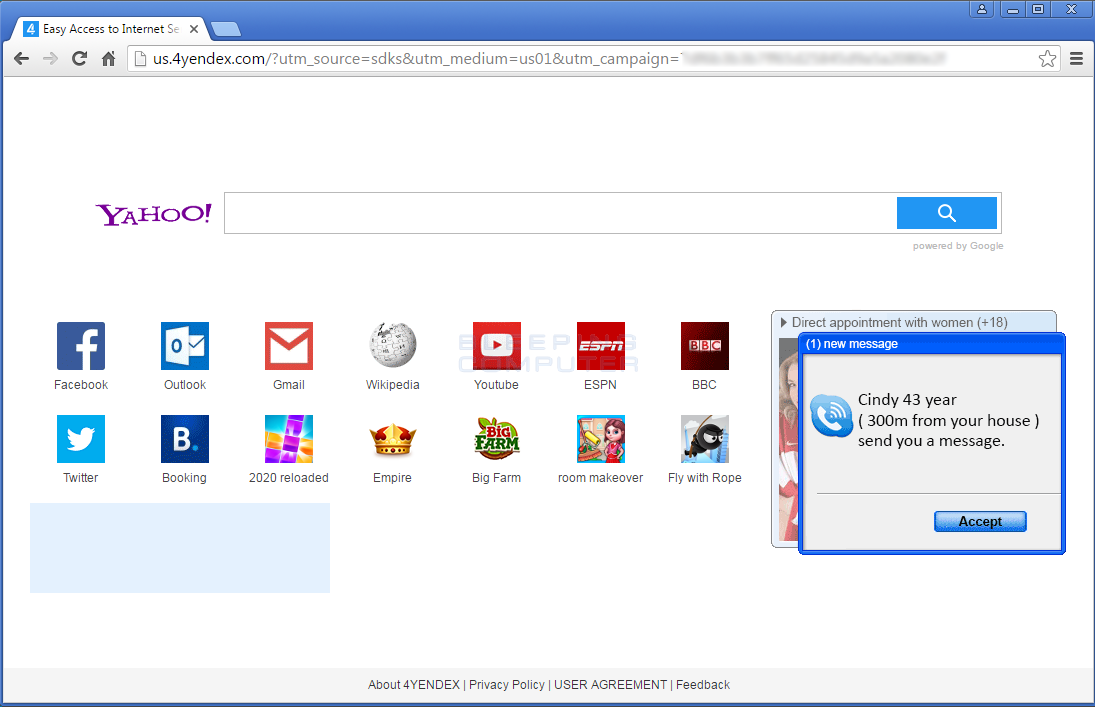Open the Twitter bird icon

81,439
